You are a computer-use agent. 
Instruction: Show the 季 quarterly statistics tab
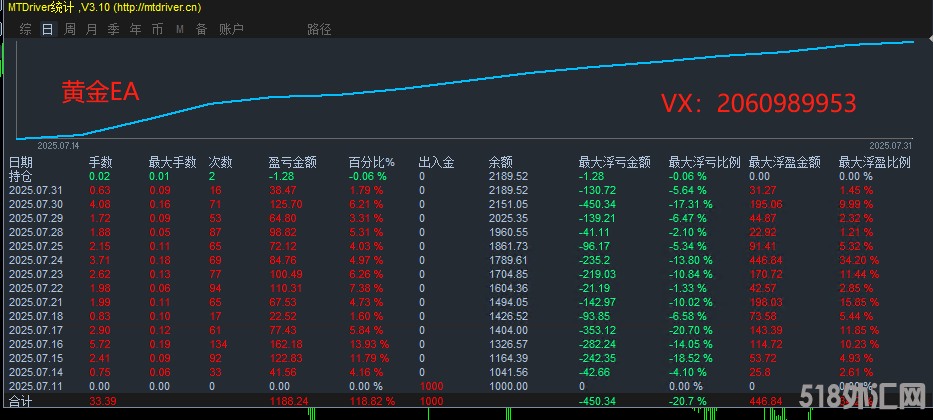tap(113, 30)
